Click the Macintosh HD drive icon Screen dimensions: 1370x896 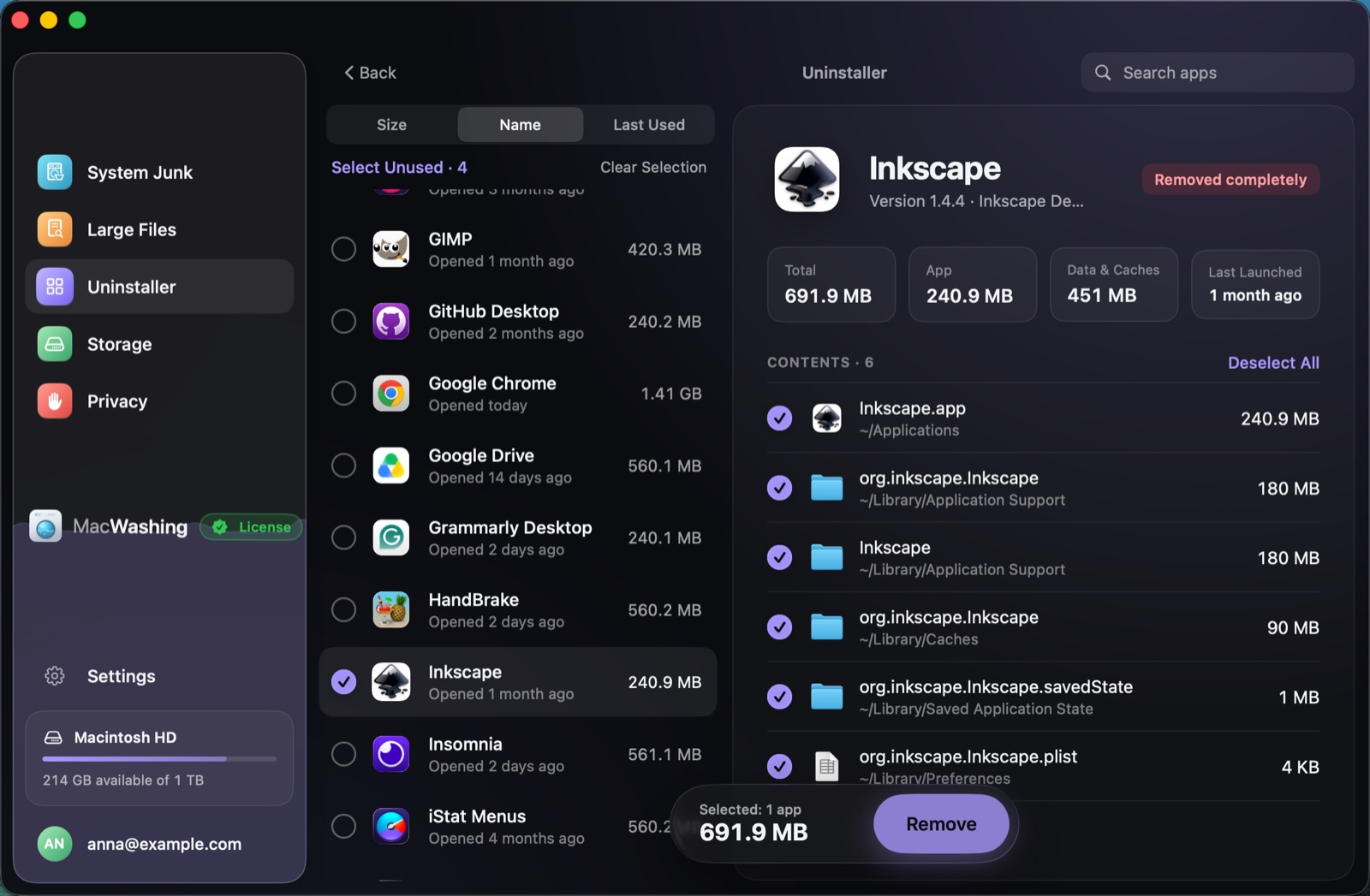pyautogui.click(x=53, y=738)
